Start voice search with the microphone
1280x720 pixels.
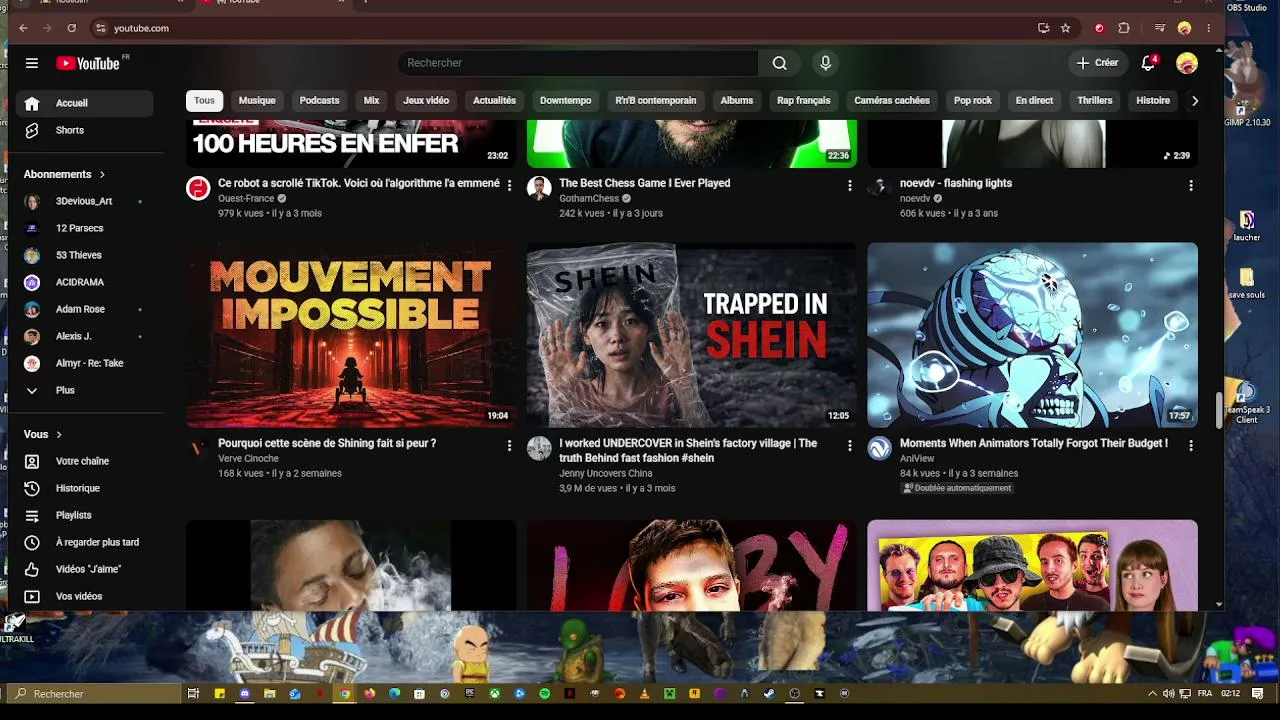tap(825, 63)
